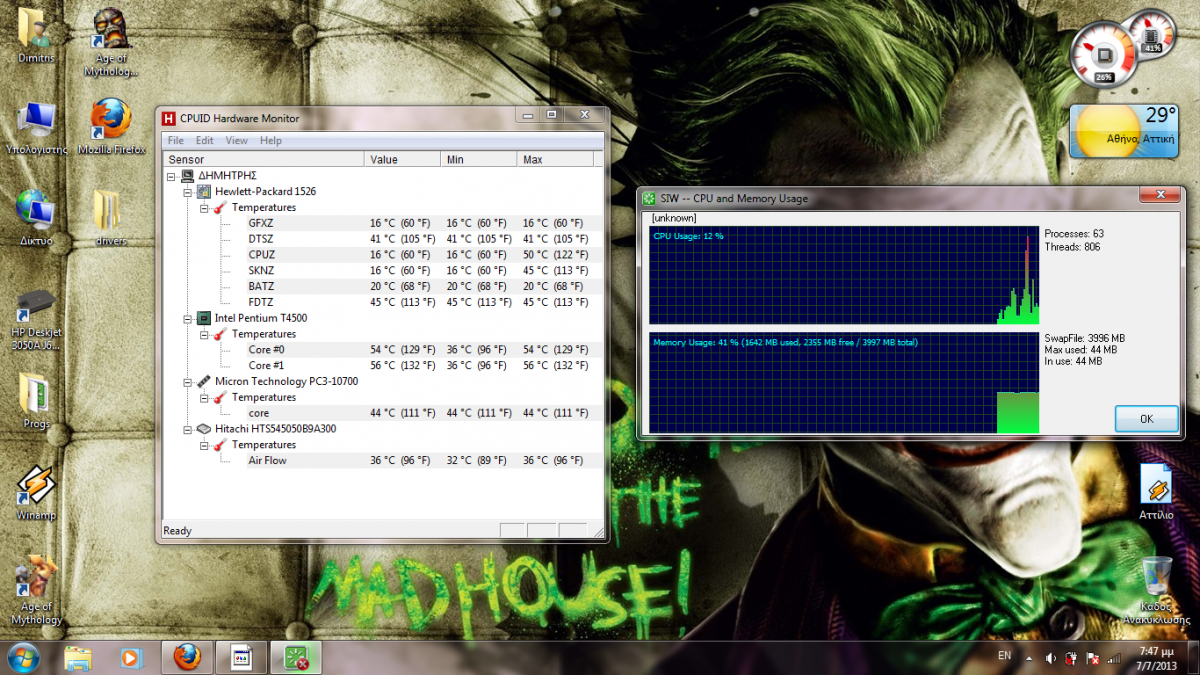The width and height of the screenshot is (1200, 675).
Task: Click the Intel Pentium T4500 label
Action: (x=261, y=318)
